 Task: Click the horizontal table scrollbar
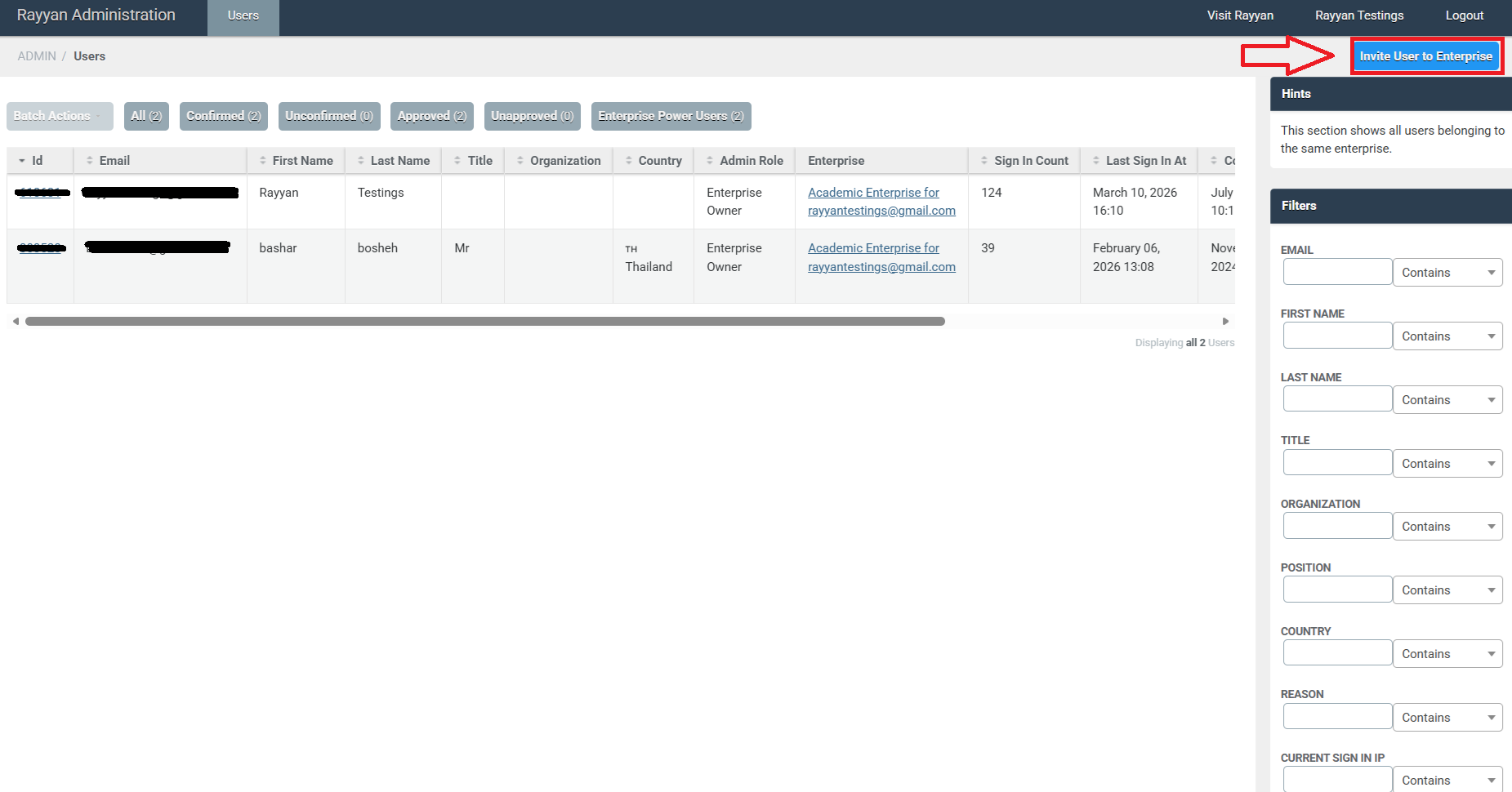[484, 322]
